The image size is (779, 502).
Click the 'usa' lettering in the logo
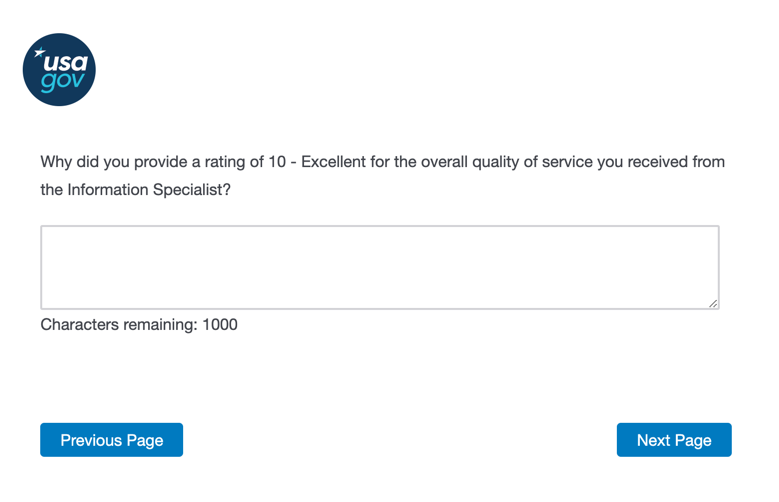(65, 62)
